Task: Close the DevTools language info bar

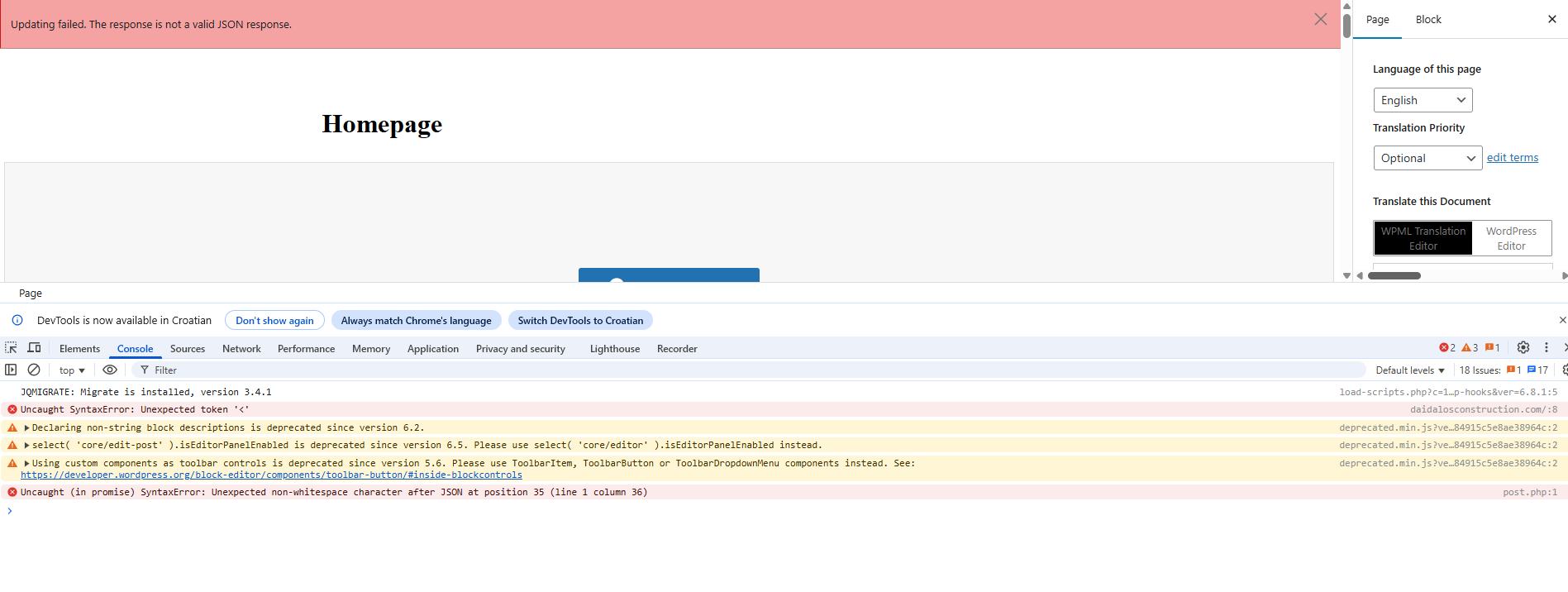Action: pos(1561,320)
